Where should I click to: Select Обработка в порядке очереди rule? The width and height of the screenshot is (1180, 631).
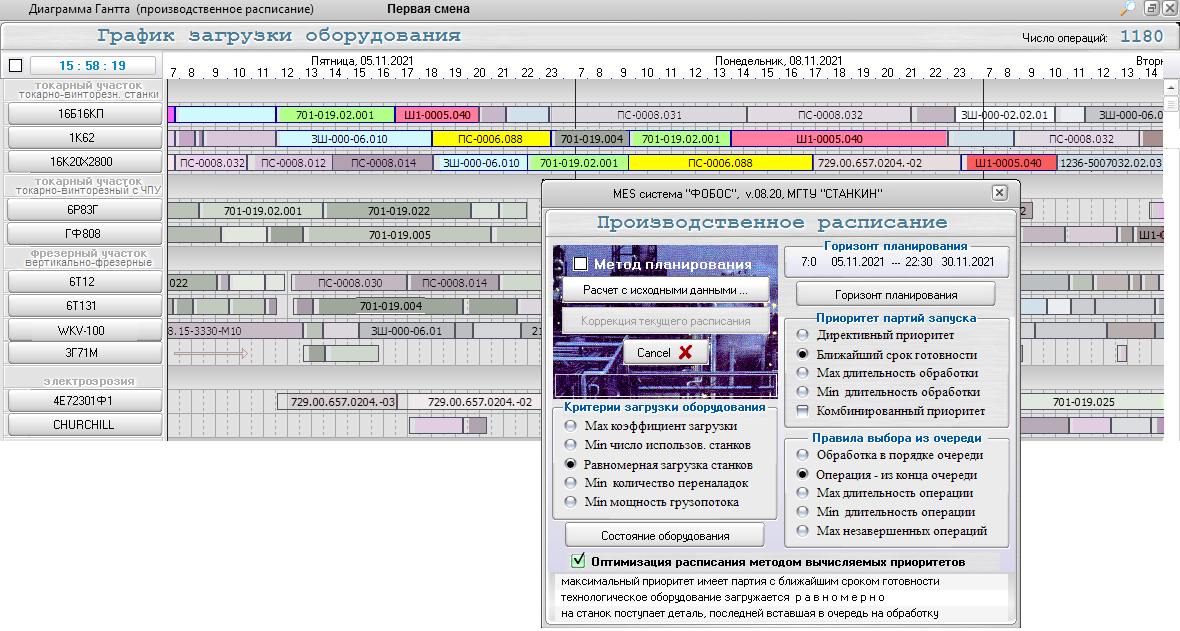coord(802,455)
